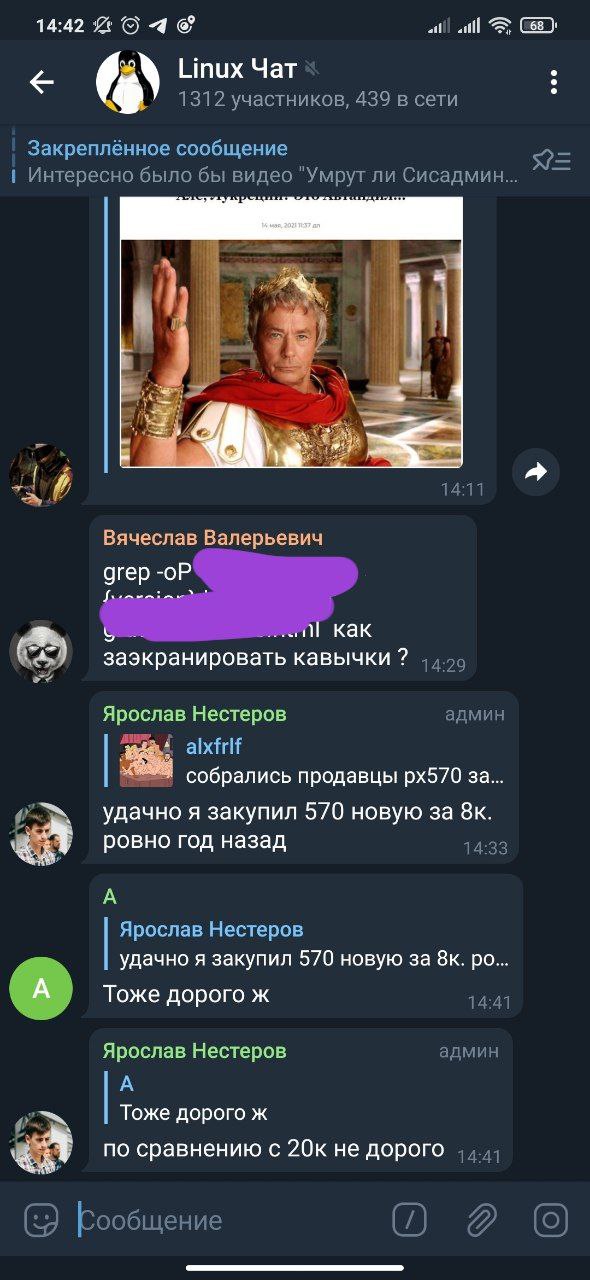Open the pinned messages list icon
This screenshot has height=1280, width=590.
click(551, 160)
